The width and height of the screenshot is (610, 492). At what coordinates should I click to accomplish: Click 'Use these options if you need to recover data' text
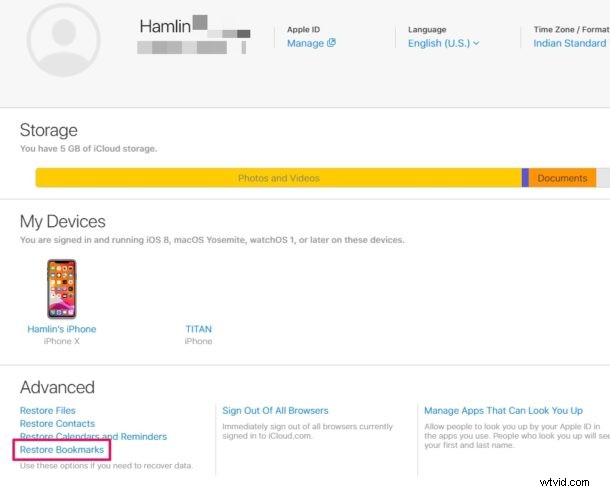pyautogui.click(x=106, y=466)
